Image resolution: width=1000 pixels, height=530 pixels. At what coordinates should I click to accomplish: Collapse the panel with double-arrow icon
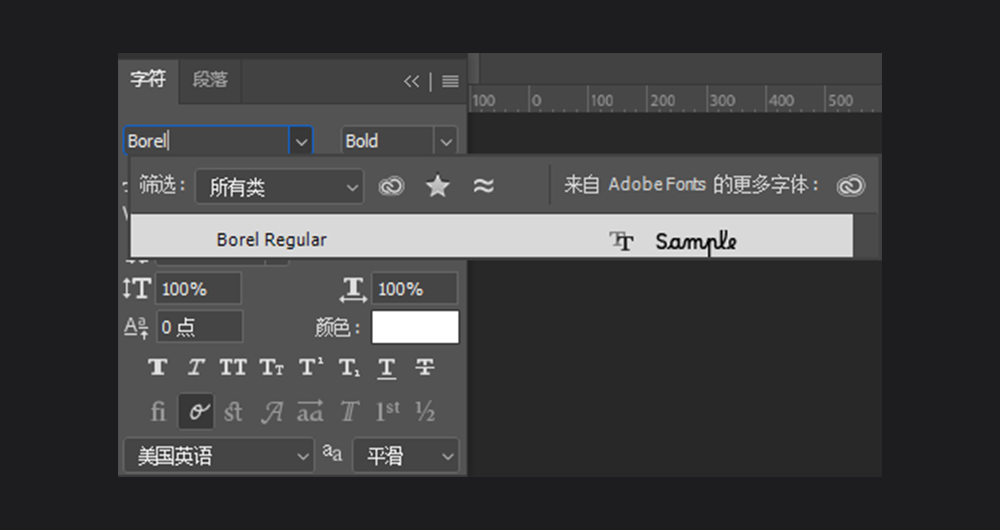[411, 81]
